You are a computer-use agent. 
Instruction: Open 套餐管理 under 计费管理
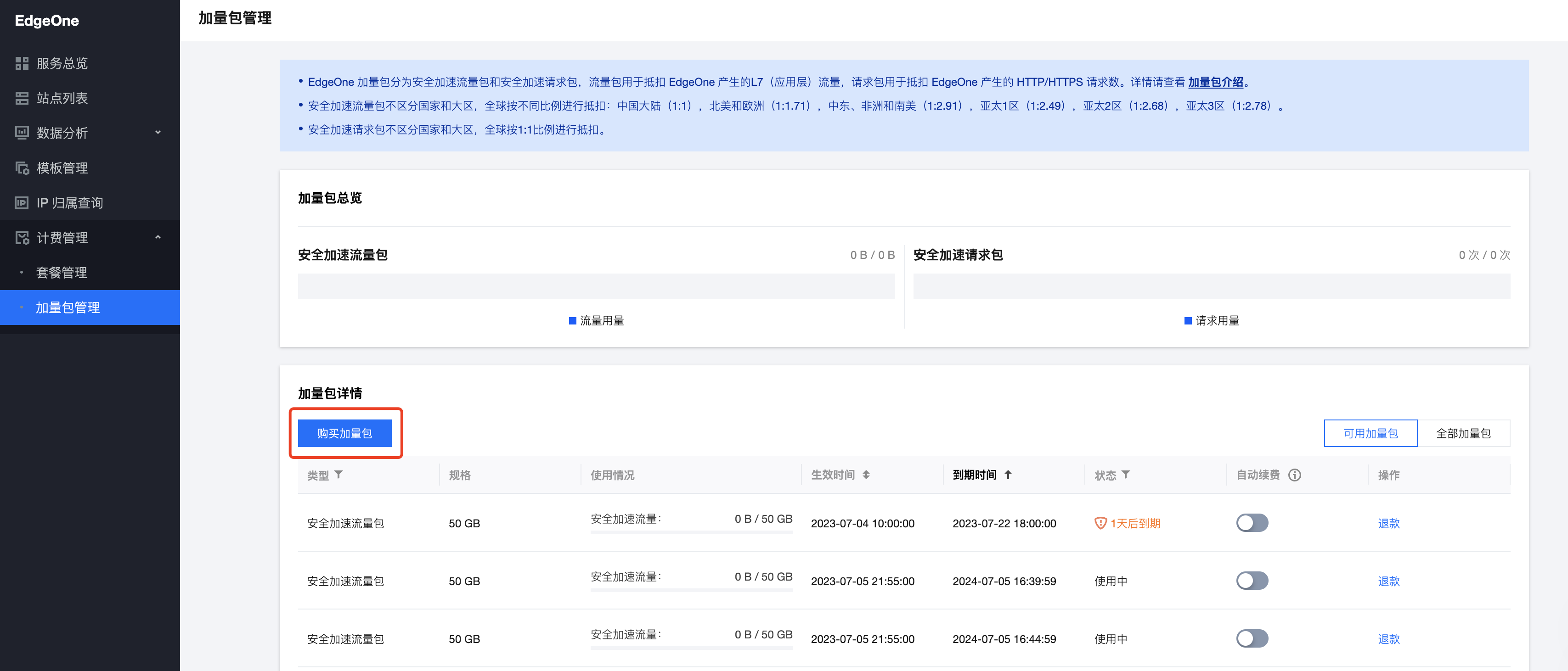pos(90,273)
